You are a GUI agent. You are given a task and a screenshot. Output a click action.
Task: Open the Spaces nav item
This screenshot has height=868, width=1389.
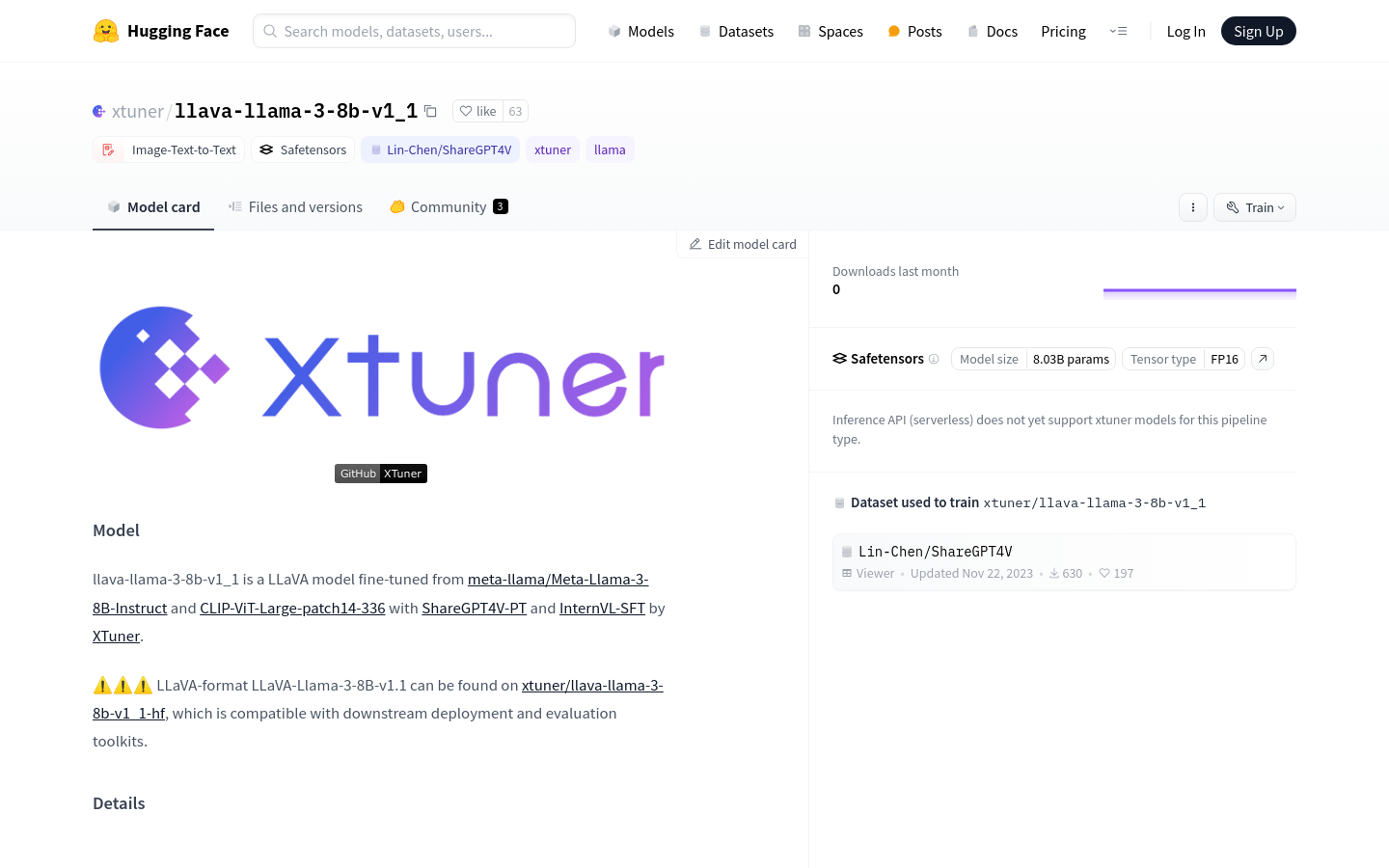(831, 31)
